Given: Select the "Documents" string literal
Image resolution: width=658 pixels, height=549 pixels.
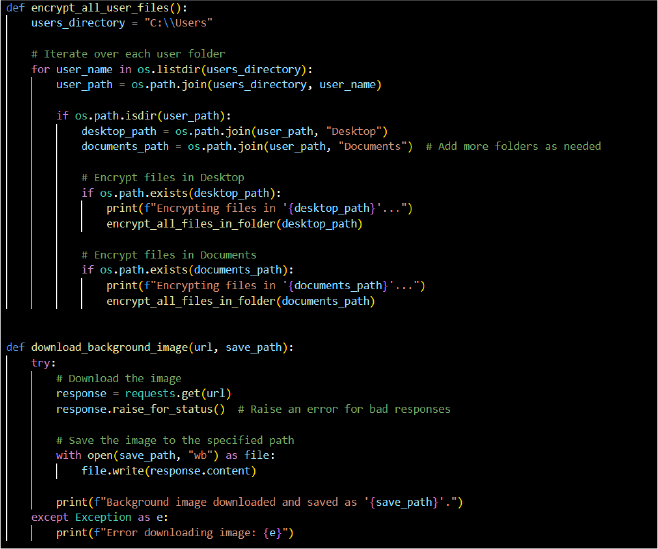Looking at the screenshot, I should click(x=373, y=146).
